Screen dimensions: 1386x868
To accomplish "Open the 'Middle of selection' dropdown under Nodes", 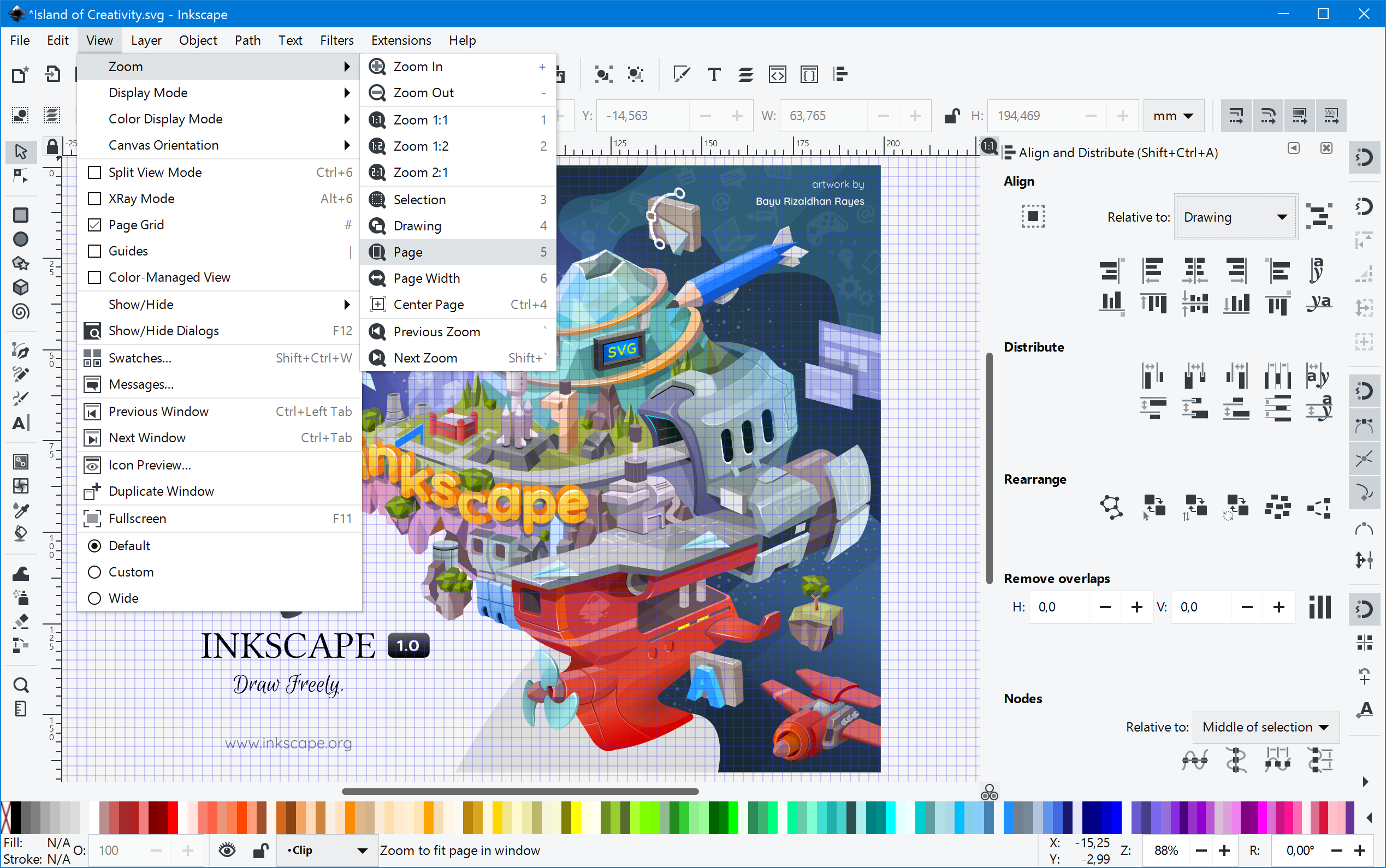I will point(1265,727).
